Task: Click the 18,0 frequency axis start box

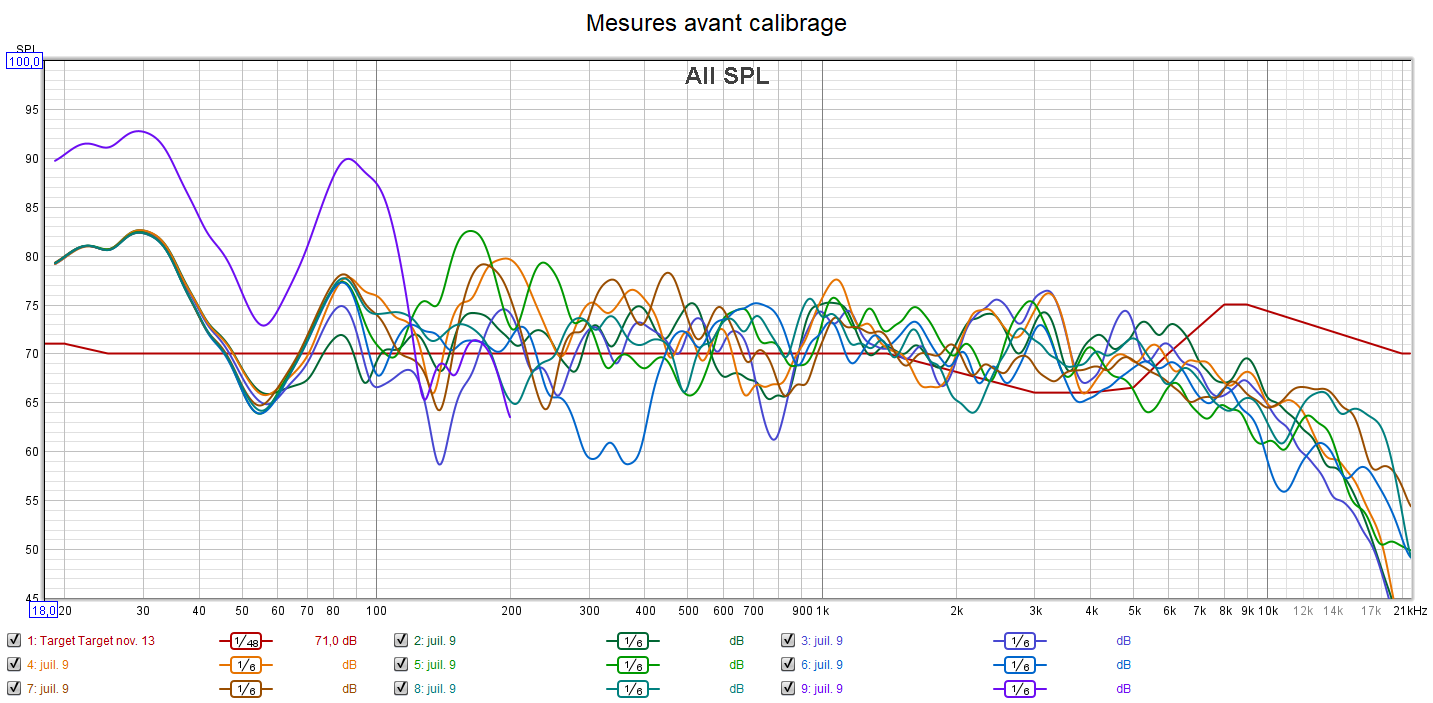Action: tap(43, 610)
